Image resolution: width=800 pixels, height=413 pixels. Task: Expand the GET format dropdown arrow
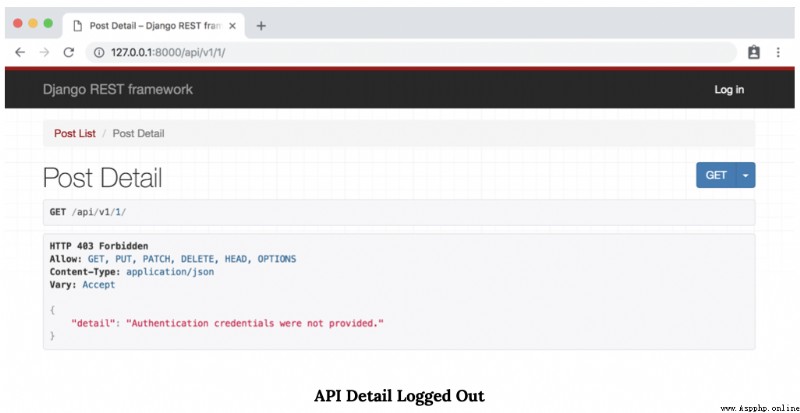(x=745, y=175)
